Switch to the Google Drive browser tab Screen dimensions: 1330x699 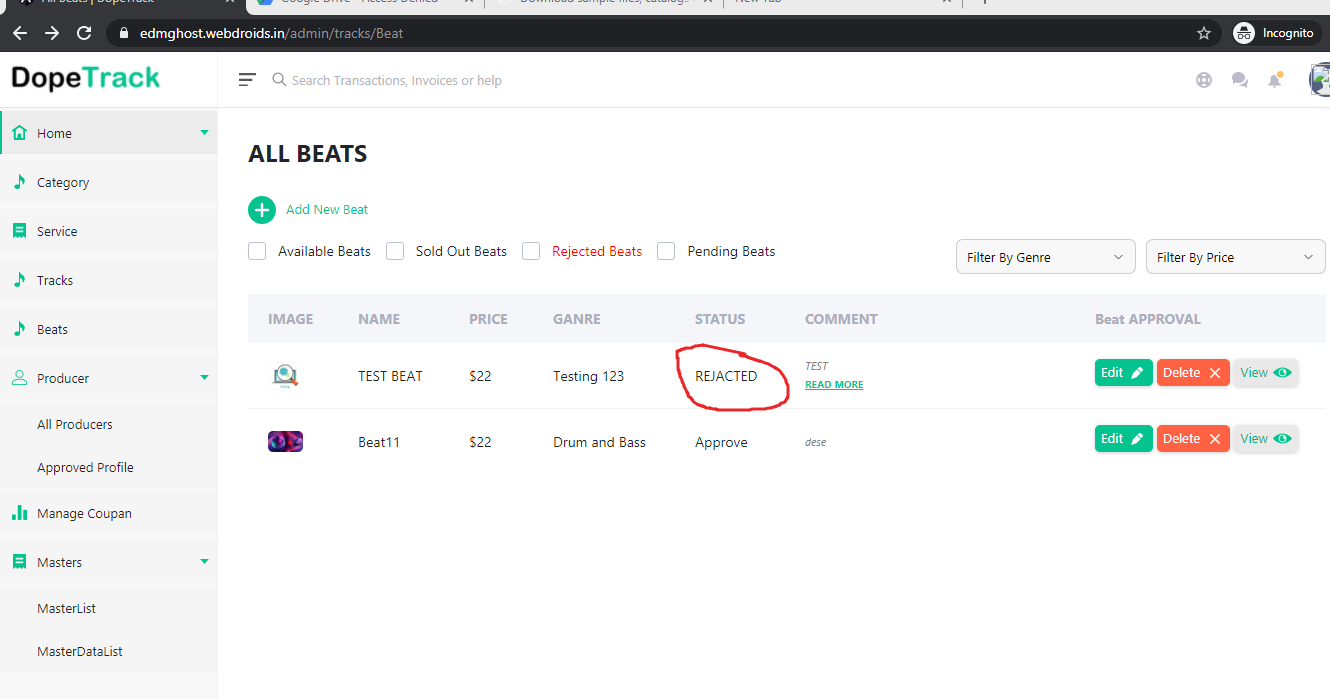pos(365,3)
